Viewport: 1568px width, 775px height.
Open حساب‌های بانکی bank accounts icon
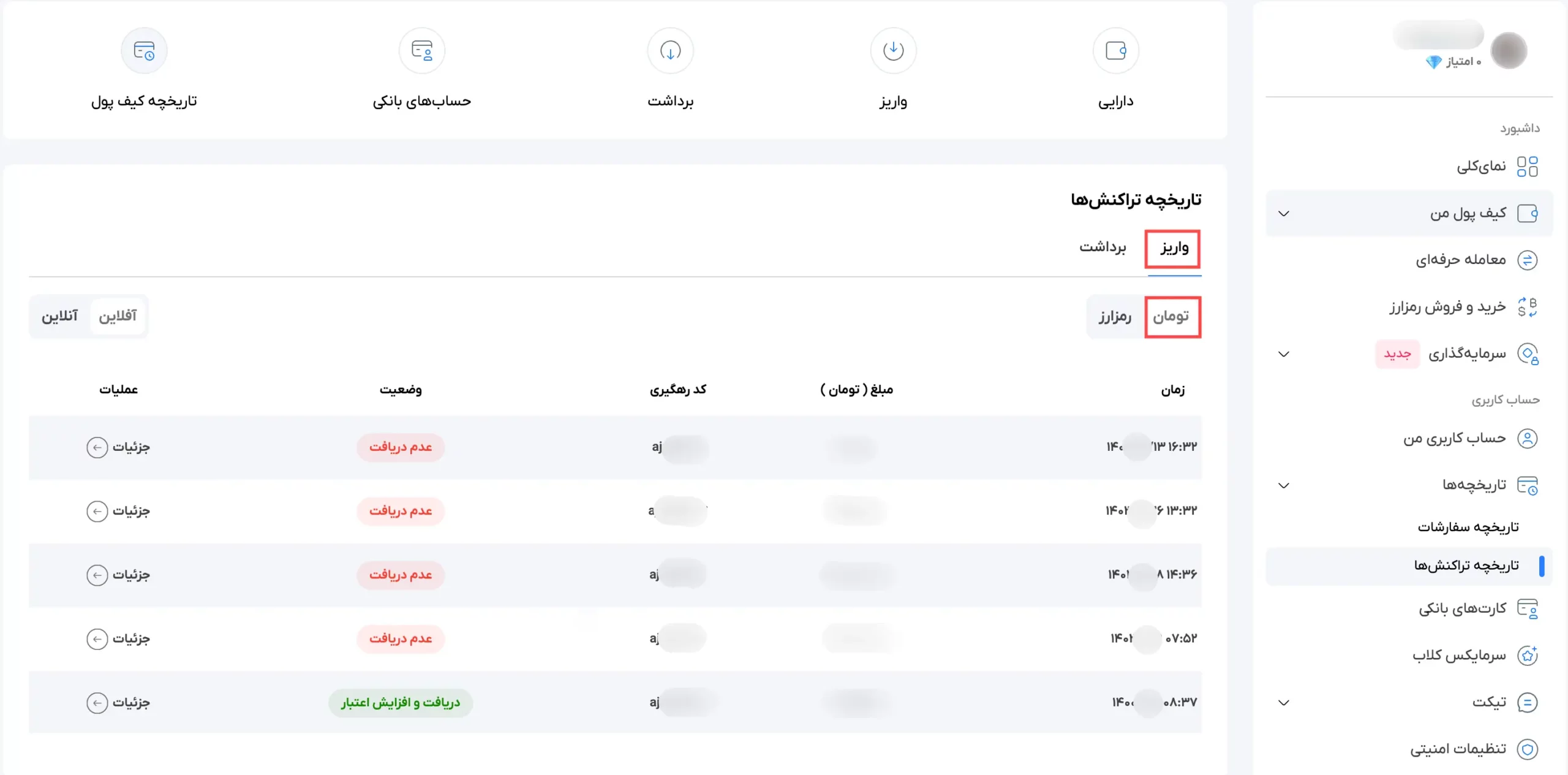[421, 51]
